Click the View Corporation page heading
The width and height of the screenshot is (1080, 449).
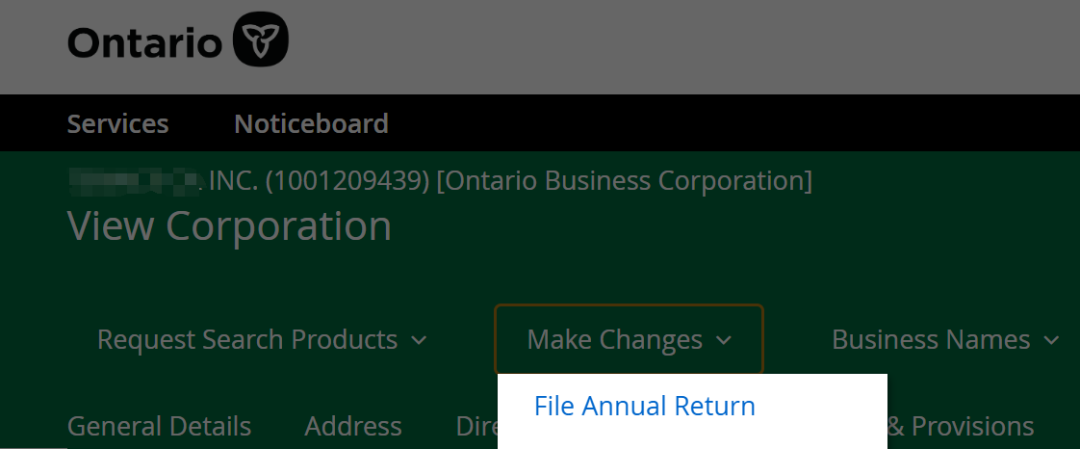(229, 226)
